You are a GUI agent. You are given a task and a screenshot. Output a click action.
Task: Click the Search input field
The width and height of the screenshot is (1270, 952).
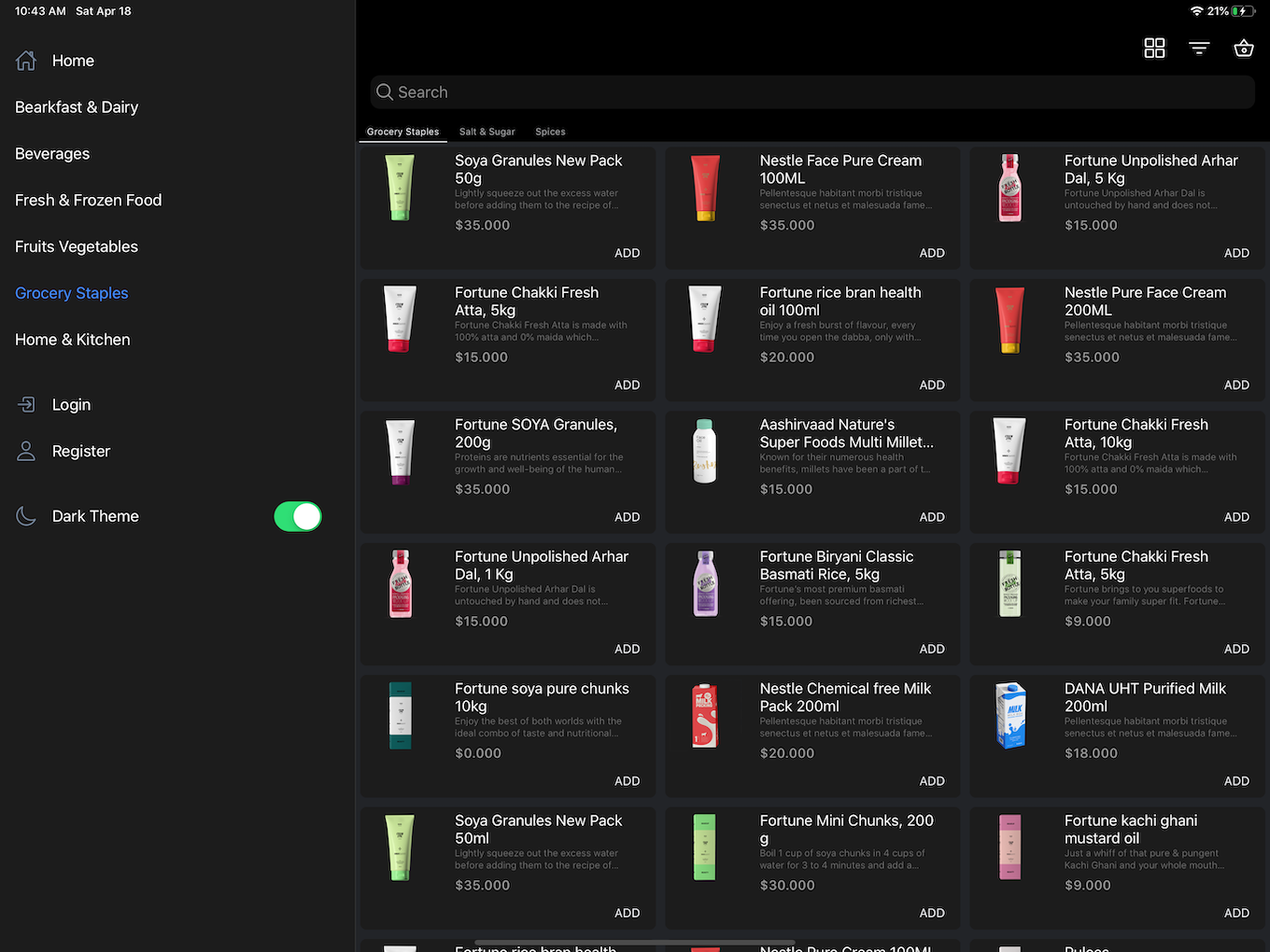tap(812, 91)
